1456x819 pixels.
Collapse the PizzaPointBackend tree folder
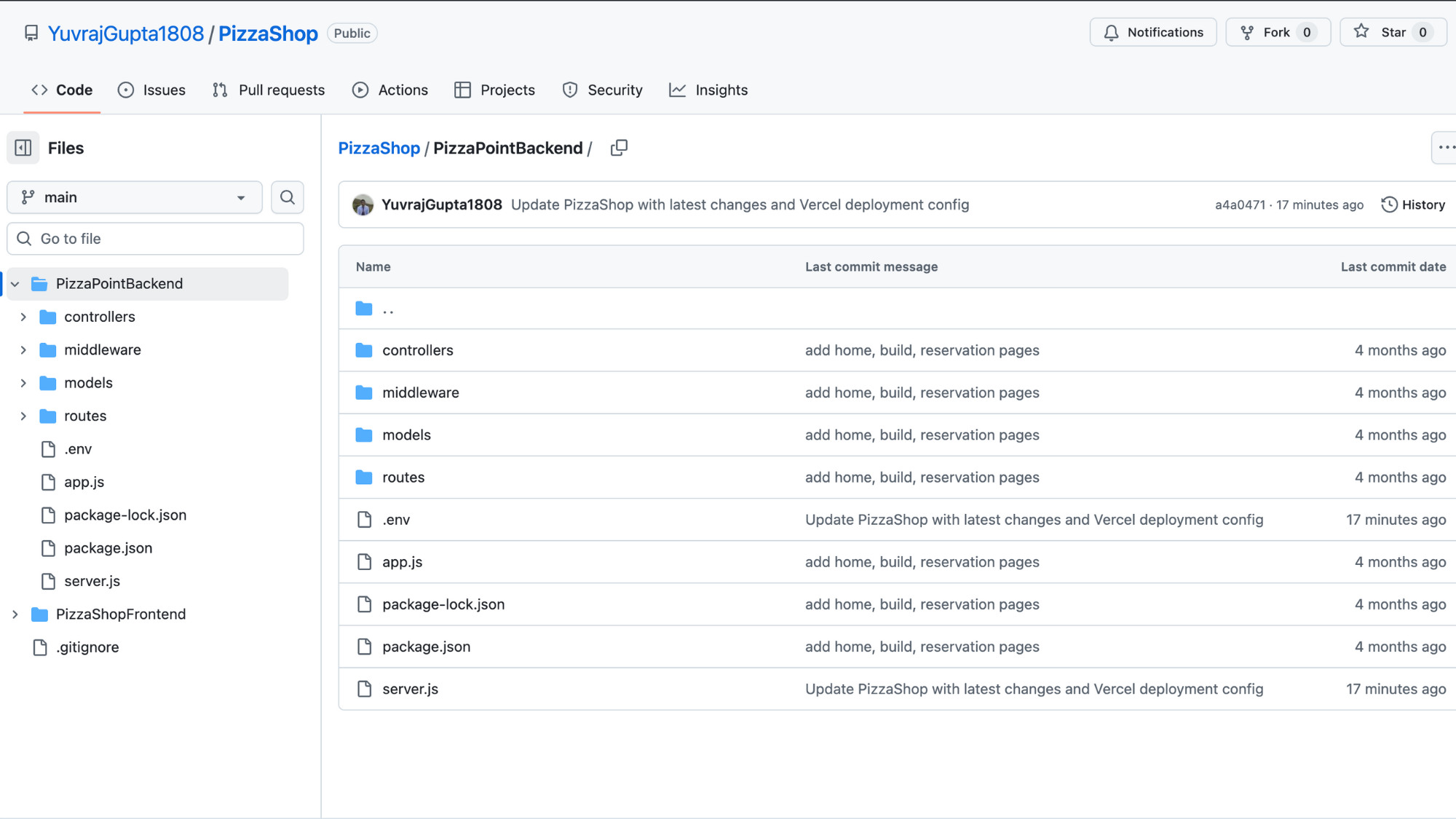[15, 284]
